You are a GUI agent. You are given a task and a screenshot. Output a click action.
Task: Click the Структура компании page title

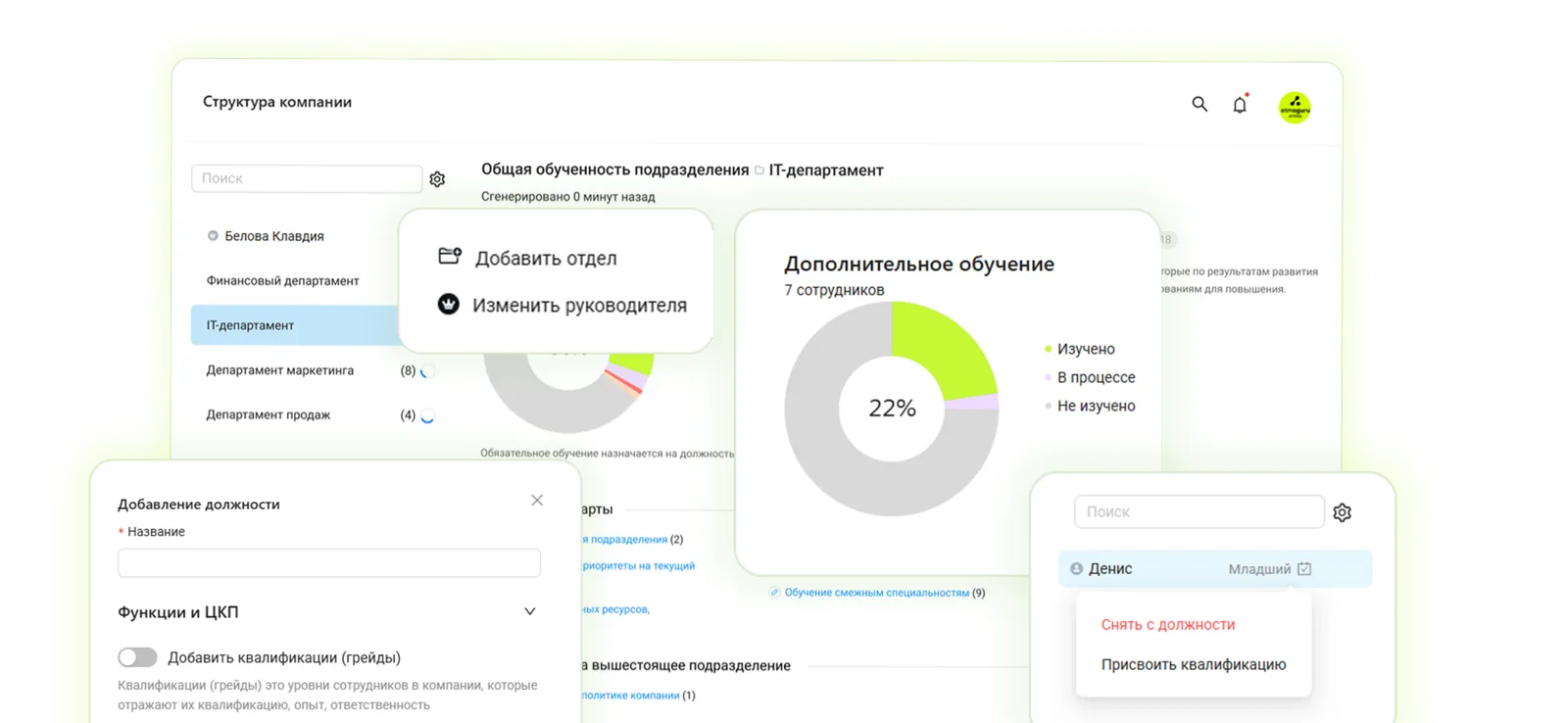pos(277,102)
